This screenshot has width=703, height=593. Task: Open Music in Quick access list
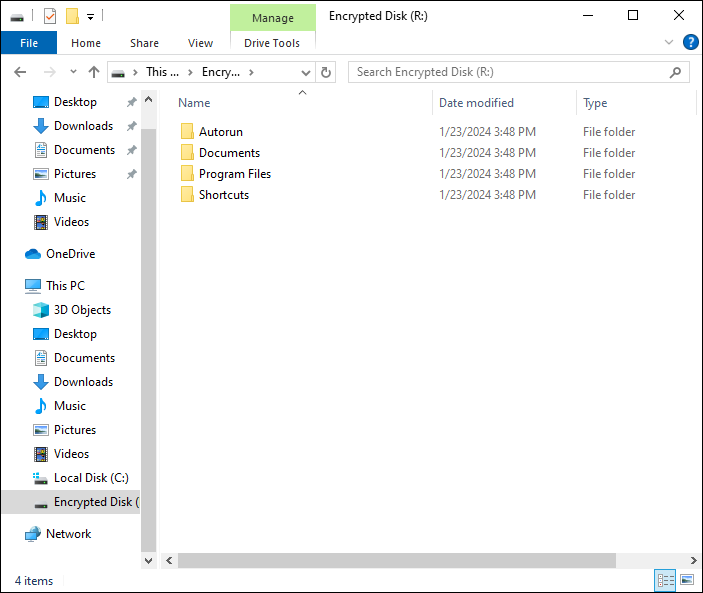(x=69, y=198)
